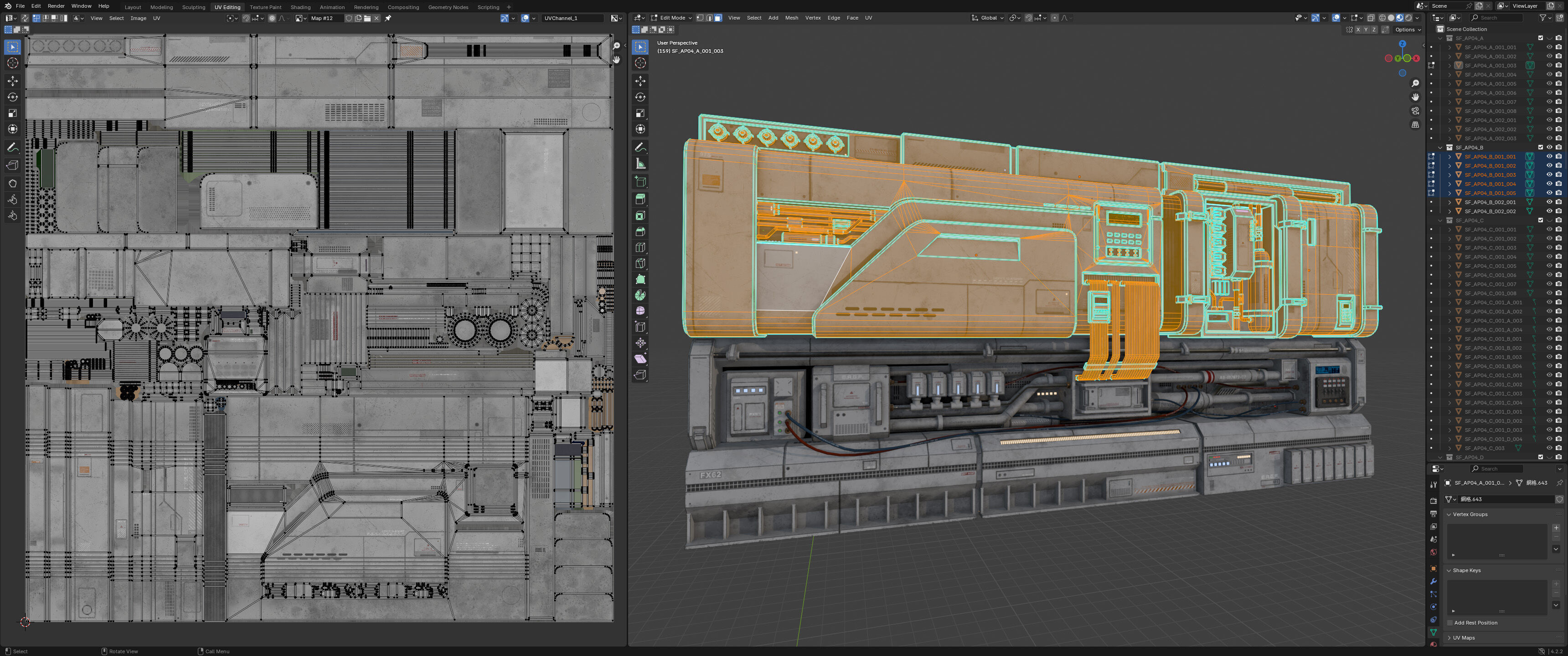Add a new vertex group with plus button

[x=1556, y=528]
